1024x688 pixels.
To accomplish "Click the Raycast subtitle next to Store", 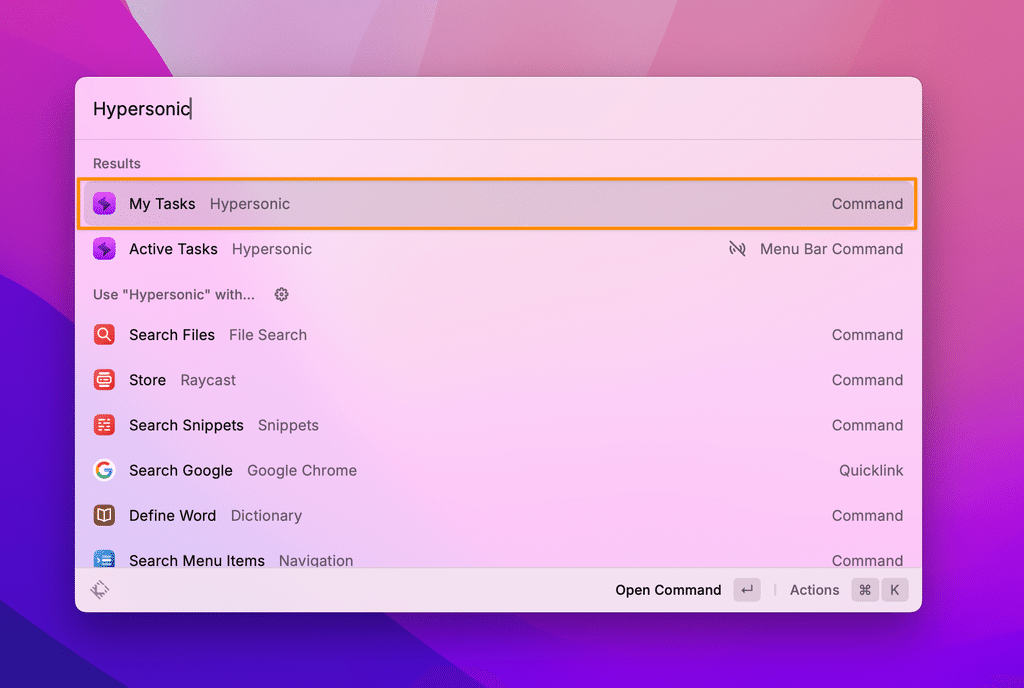I will 208,380.
